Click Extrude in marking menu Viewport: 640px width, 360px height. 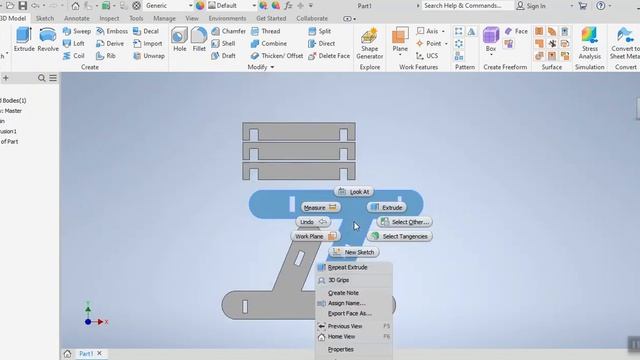(387, 207)
